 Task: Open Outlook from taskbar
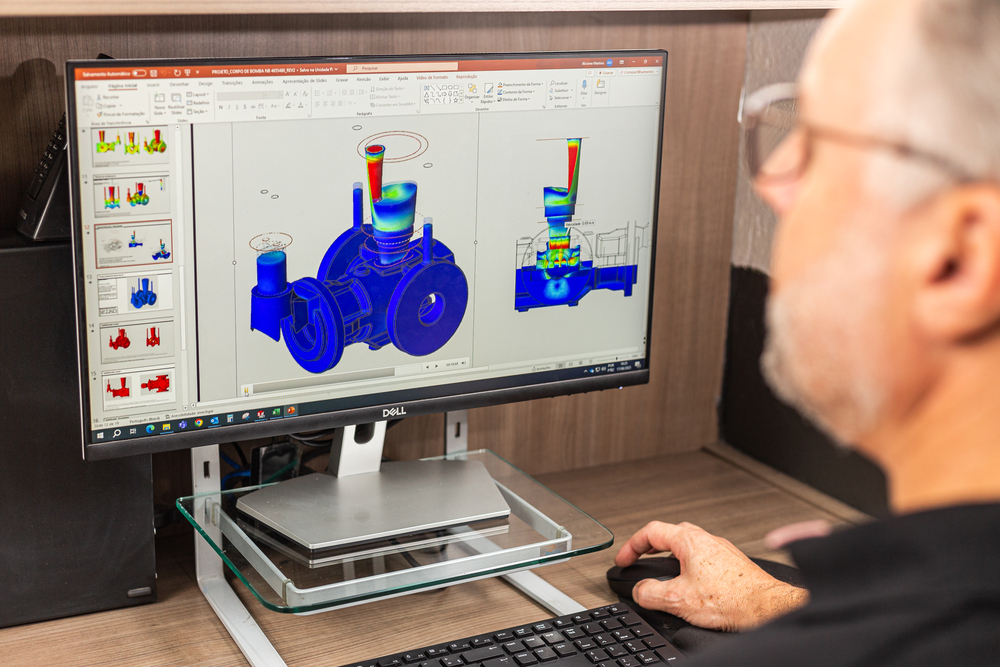[214, 421]
